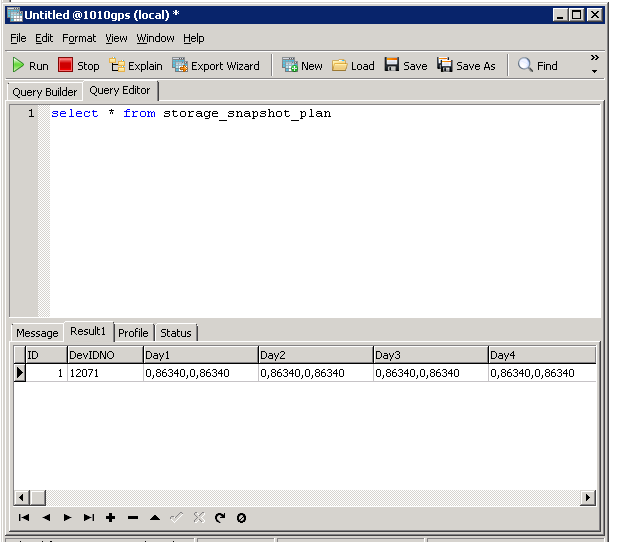Open the Window menu
This screenshot has width=633, height=542.
[155, 38]
